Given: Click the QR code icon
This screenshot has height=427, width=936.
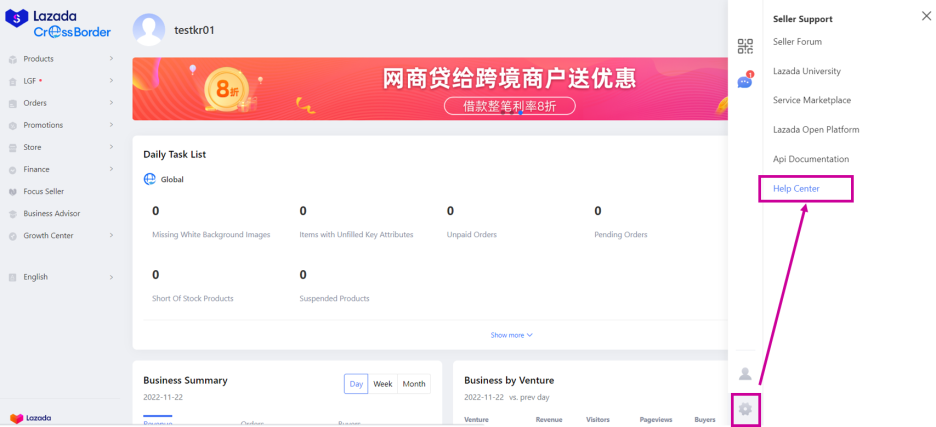Looking at the screenshot, I should (x=745, y=46).
